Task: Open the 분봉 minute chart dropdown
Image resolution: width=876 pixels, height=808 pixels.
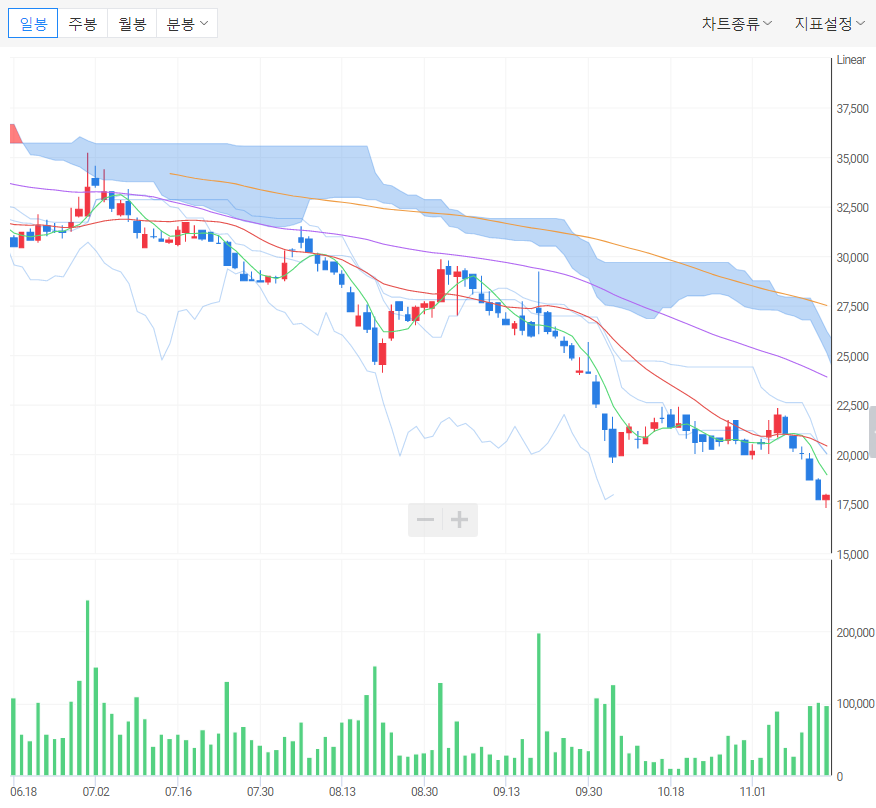Action: 187,23
